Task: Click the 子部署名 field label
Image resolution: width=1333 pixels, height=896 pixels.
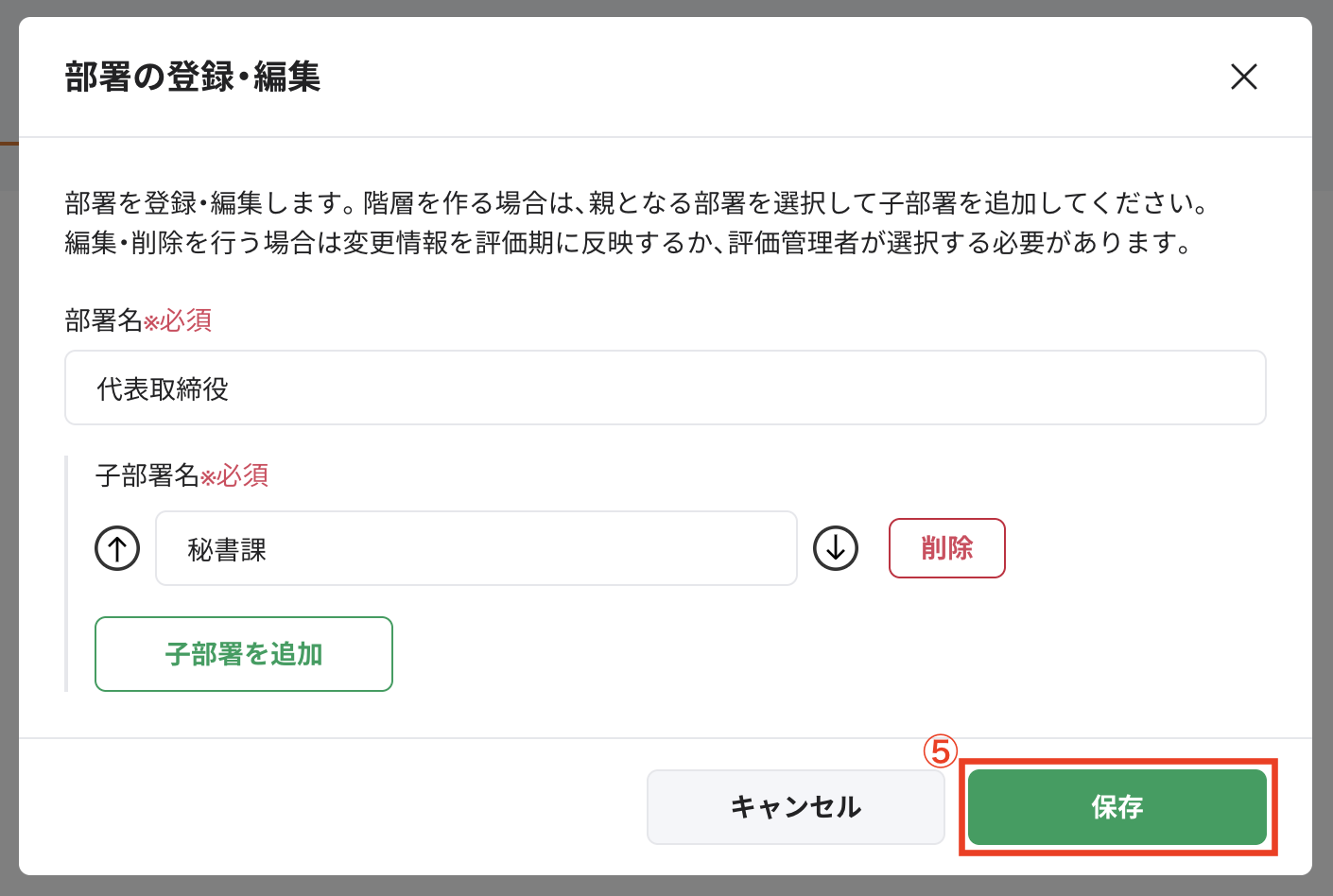Action: click(x=147, y=474)
